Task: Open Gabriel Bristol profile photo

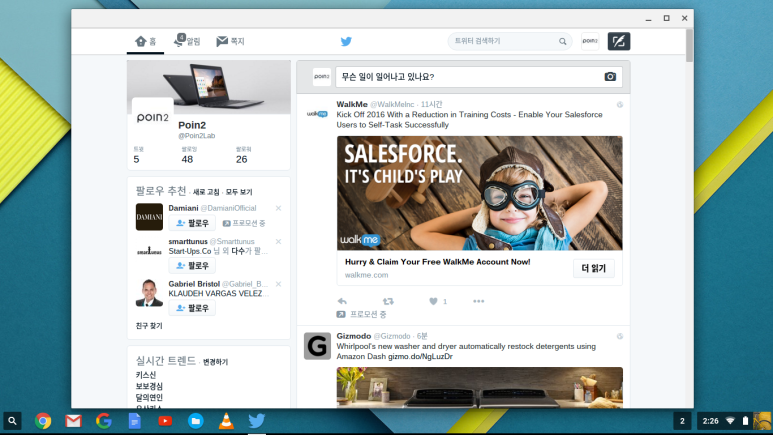Action: (149, 292)
